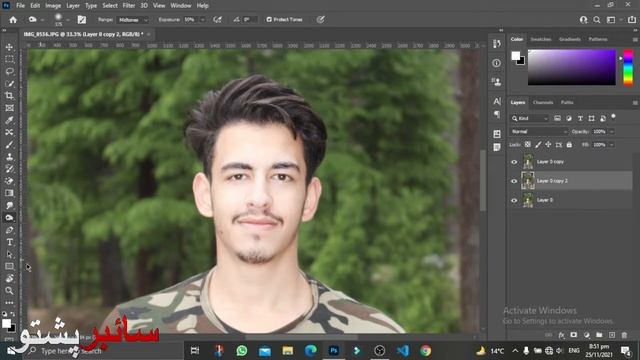This screenshot has height=360, width=640.
Task: Select the Brush tool
Action: pos(9,144)
